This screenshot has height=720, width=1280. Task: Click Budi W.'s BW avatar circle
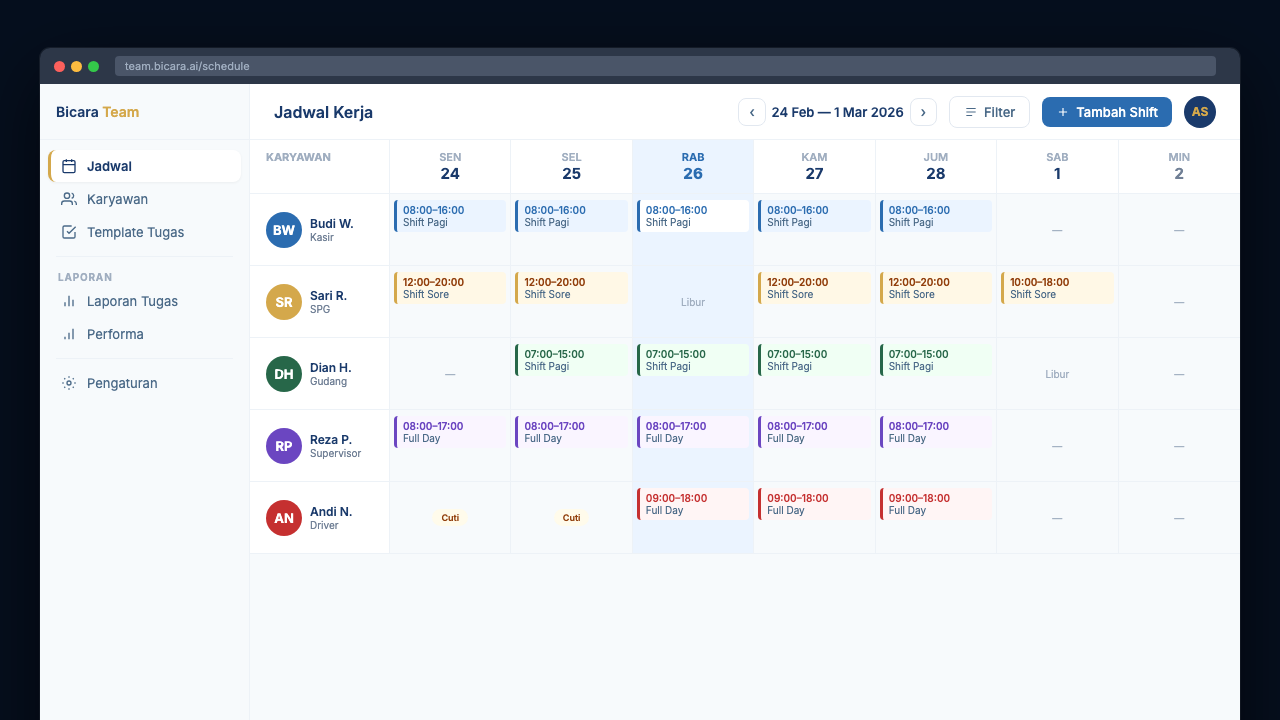coord(283,230)
